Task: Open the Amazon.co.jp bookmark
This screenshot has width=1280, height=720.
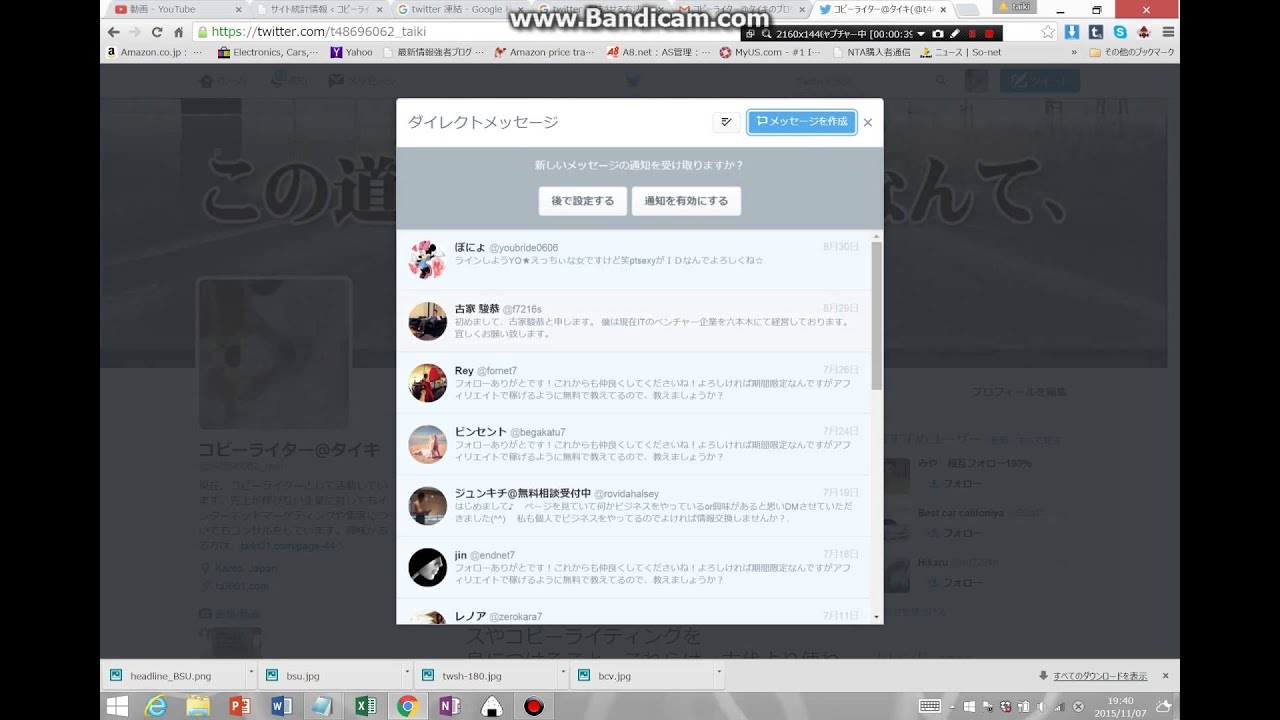Action: [x=154, y=52]
